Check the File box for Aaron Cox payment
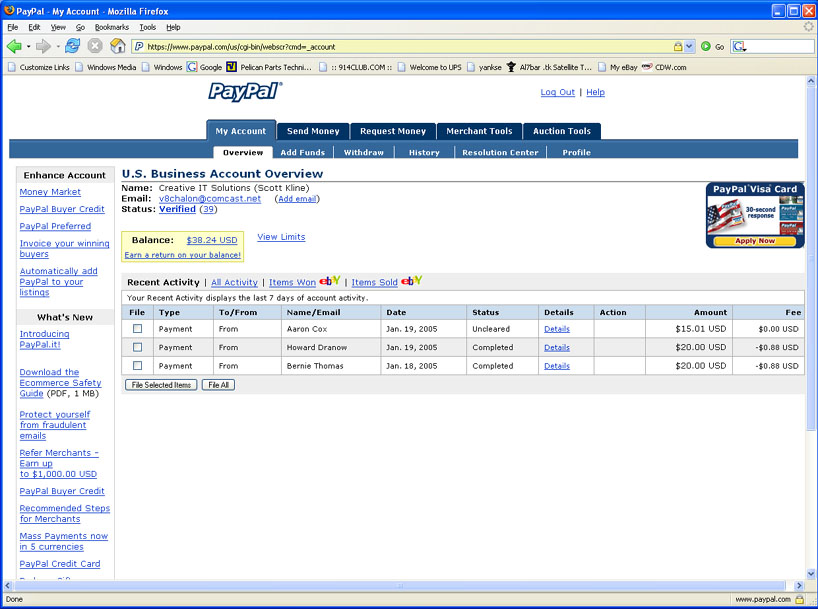This screenshot has height=609, width=818. click(137, 329)
